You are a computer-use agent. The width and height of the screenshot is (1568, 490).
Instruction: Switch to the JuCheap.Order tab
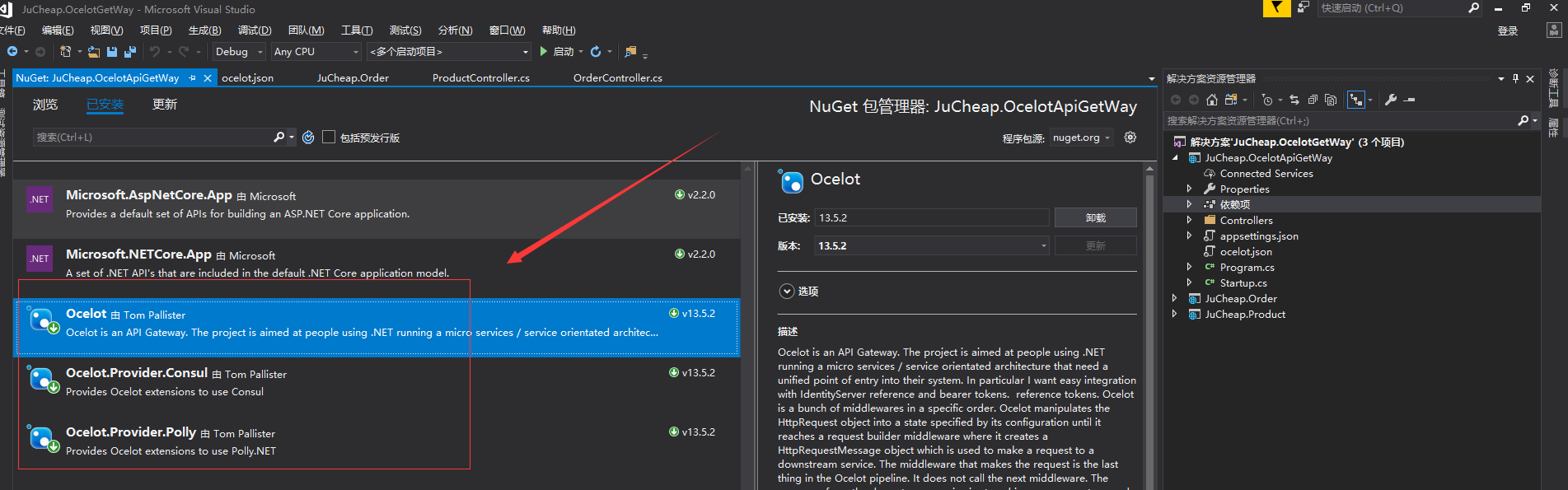tap(353, 78)
